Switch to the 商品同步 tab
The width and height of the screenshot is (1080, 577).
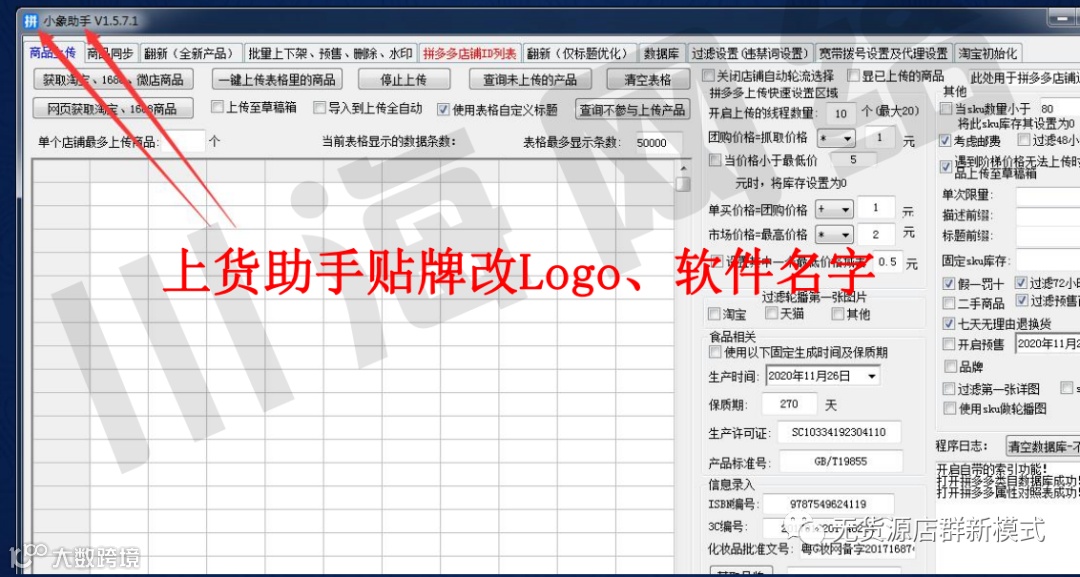point(110,54)
